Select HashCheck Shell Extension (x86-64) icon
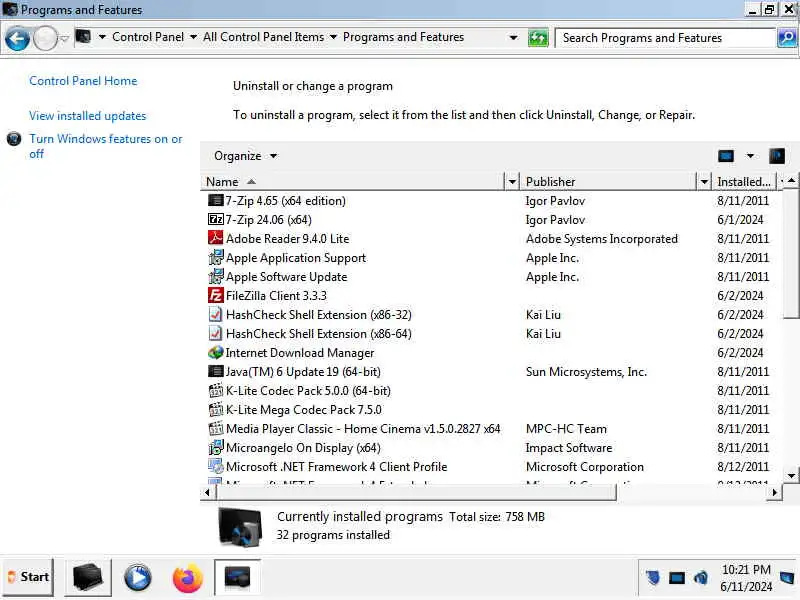 coord(216,334)
